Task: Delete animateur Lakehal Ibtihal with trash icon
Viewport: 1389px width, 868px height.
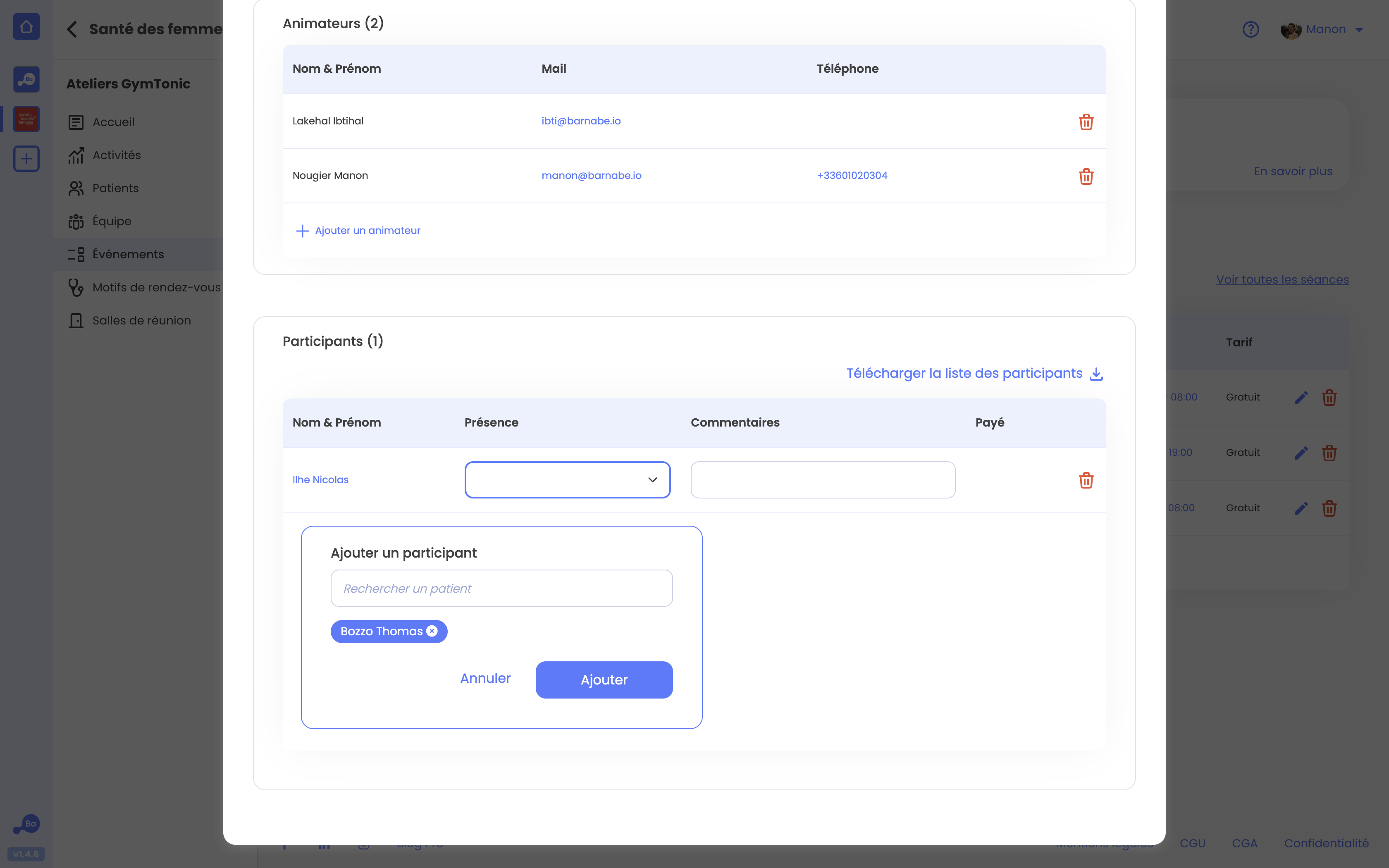Action: click(x=1086, y=122)
